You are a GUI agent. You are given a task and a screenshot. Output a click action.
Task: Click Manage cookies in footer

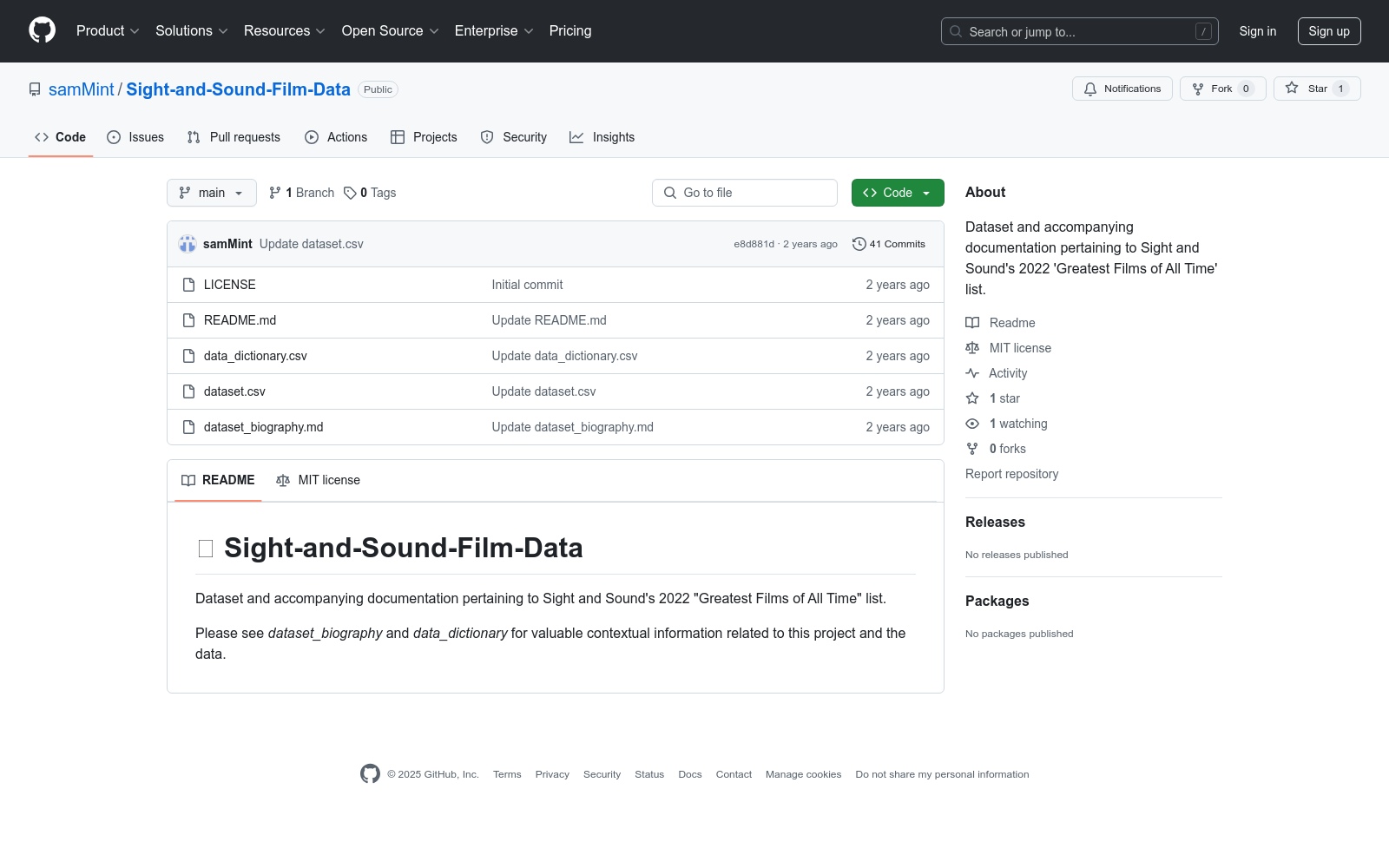tap(803, 774)
